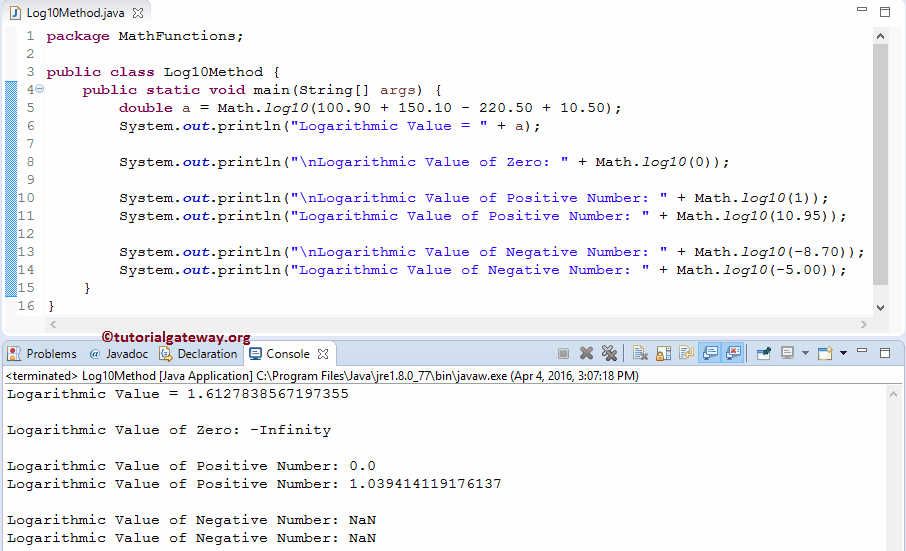
Task: Open the Open Console dropdown arrow
Action: pyautogui.click(x=843, y=353)
